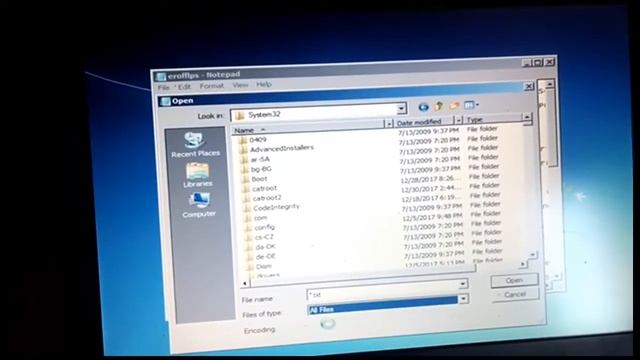
Task: Expand the Files of type dropdown
Action: (463, 299)
